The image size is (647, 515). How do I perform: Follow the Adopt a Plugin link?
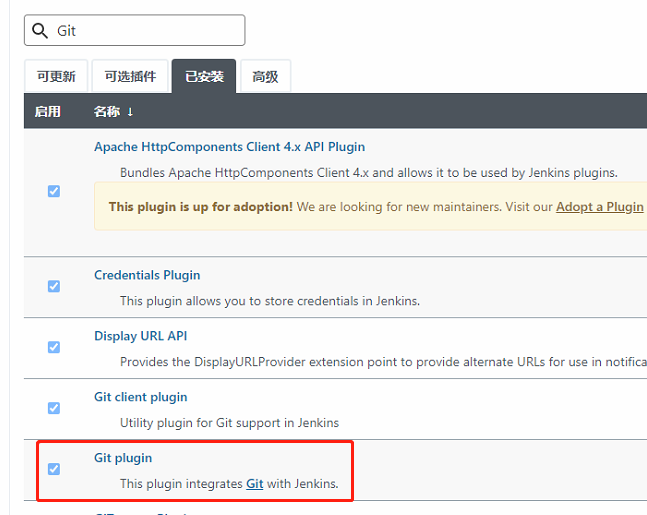coord(600,207)
